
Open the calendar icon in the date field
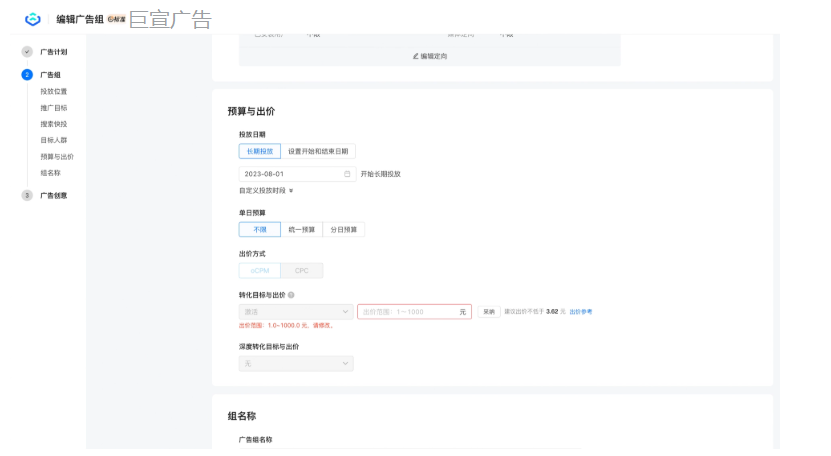pos(347,174)
